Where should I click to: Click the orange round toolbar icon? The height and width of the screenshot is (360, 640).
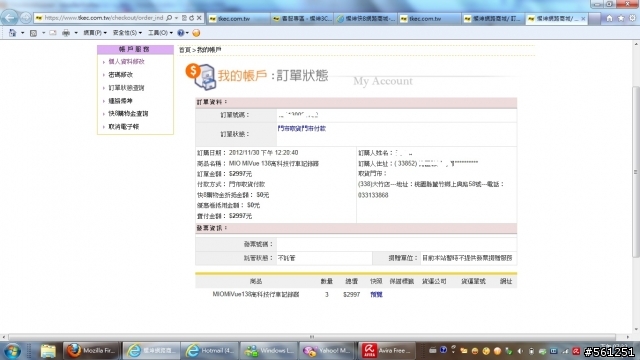coord(196,33)
